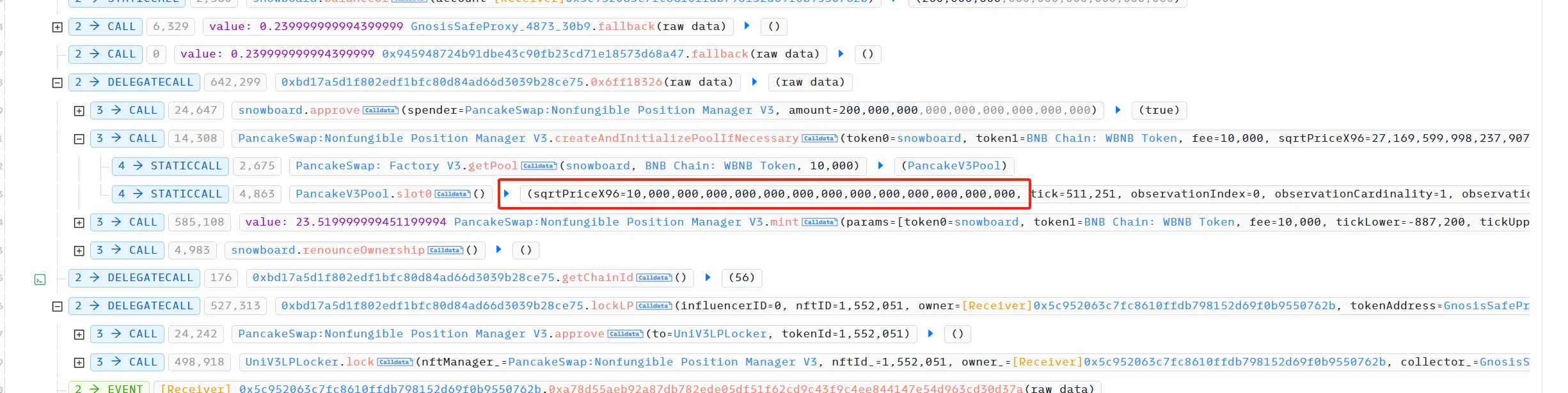Click Calldata icon beside lockLP
This screenshot has height=393, width=1568.
pyautogui.click(x=654, y=306)
